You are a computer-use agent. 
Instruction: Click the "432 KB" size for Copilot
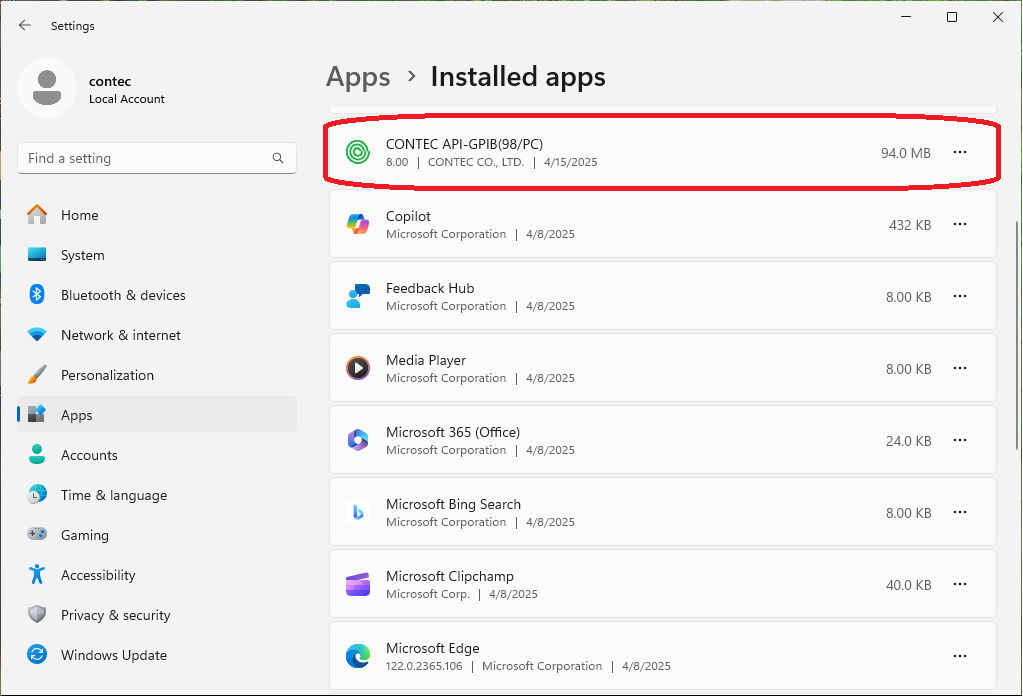click(x=909, y=225)
